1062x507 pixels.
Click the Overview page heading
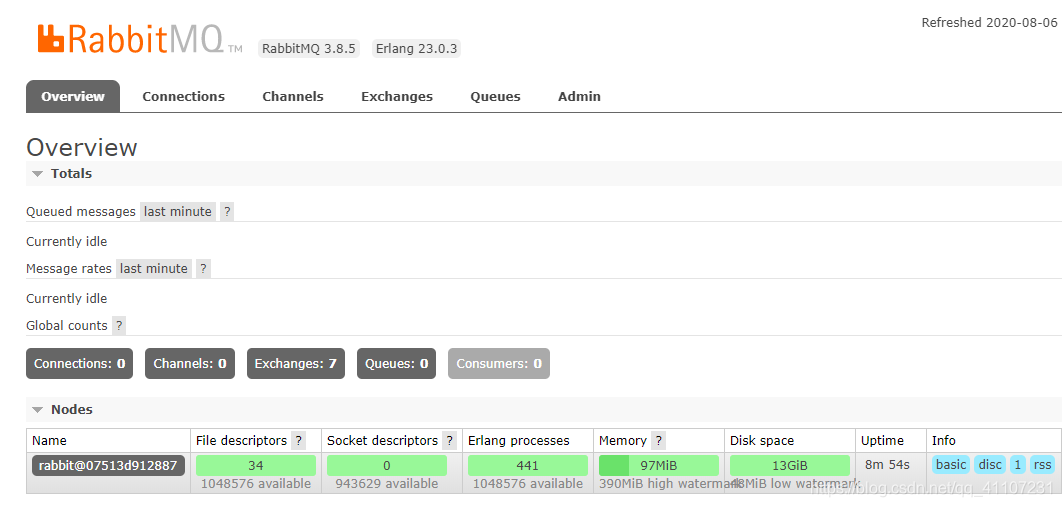click(x=81, y=148)
